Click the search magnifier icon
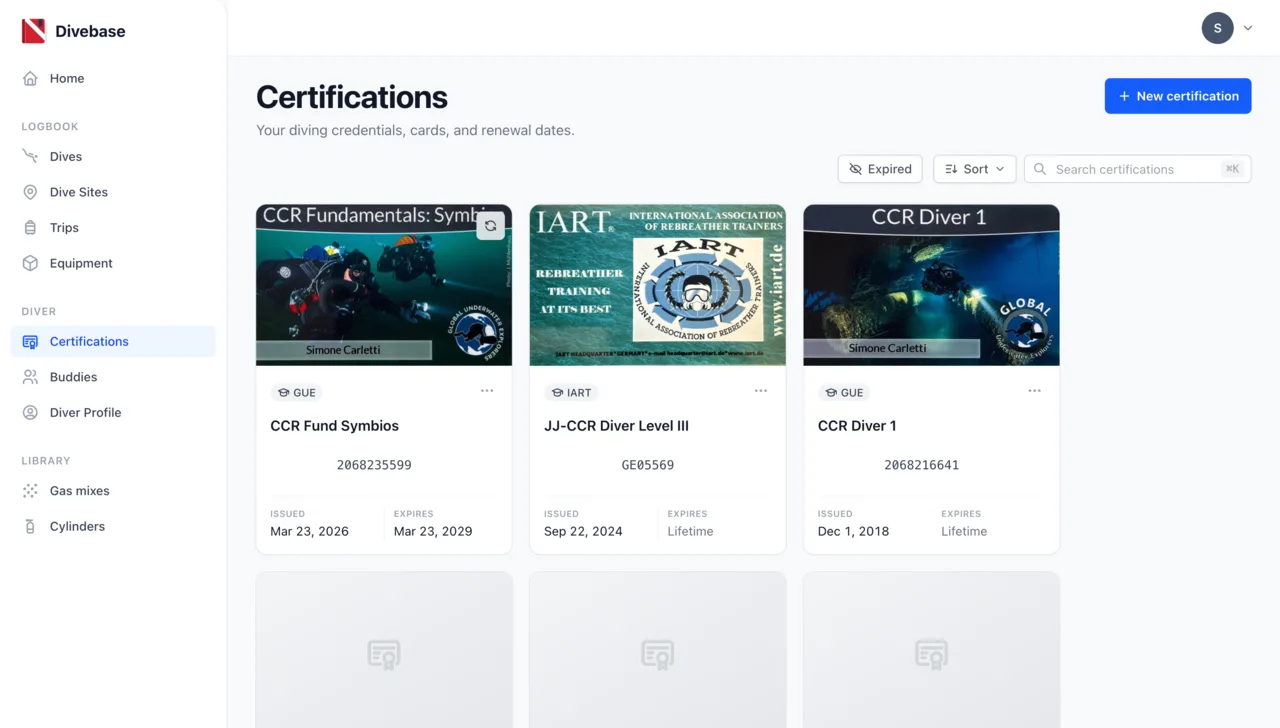 1040,169
